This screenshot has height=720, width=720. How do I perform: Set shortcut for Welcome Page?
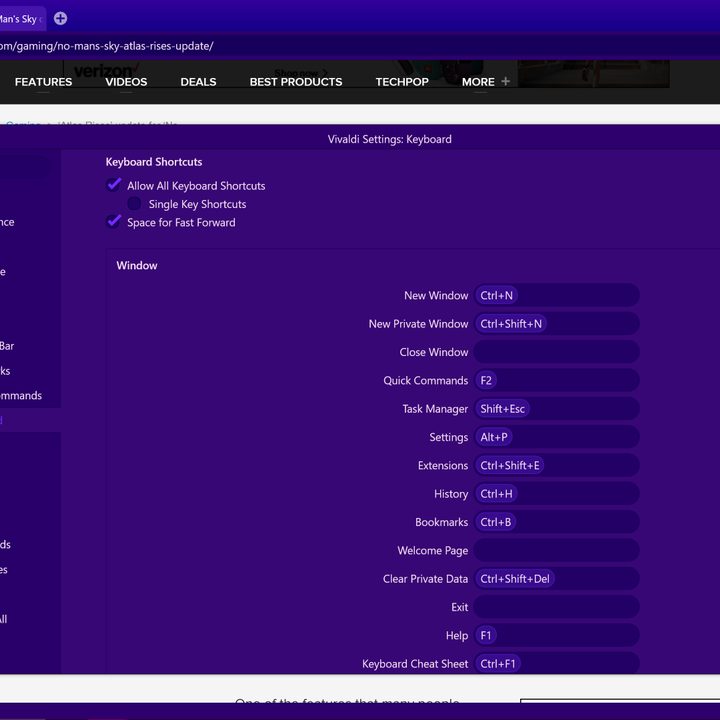pyautogui.click(x=557, y=550)
